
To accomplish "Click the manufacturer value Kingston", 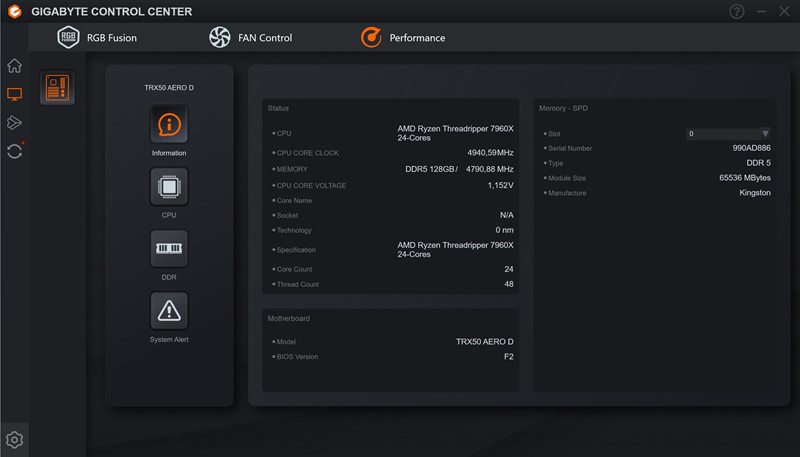I will (755, 193).
